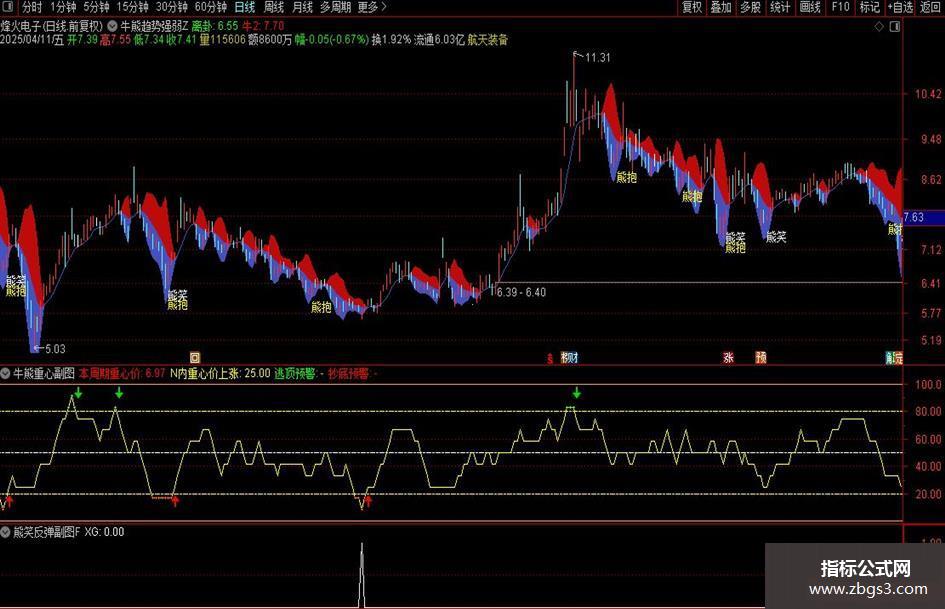Click the 熊笑 label right of 熊笑熊抱 pair

[x=776, y=238]
